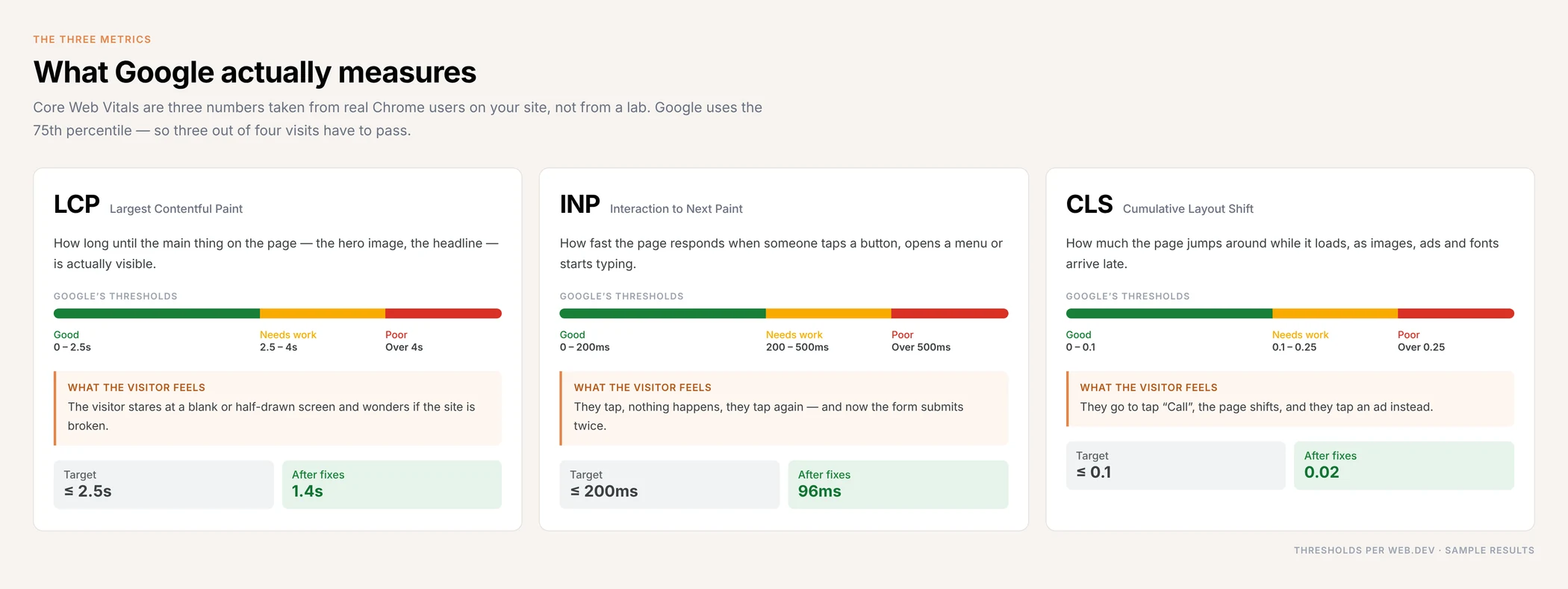Click the LCP visitor-feels callout about blank screen
Screen dimensions: 1568x589
(x=278, y=408)
